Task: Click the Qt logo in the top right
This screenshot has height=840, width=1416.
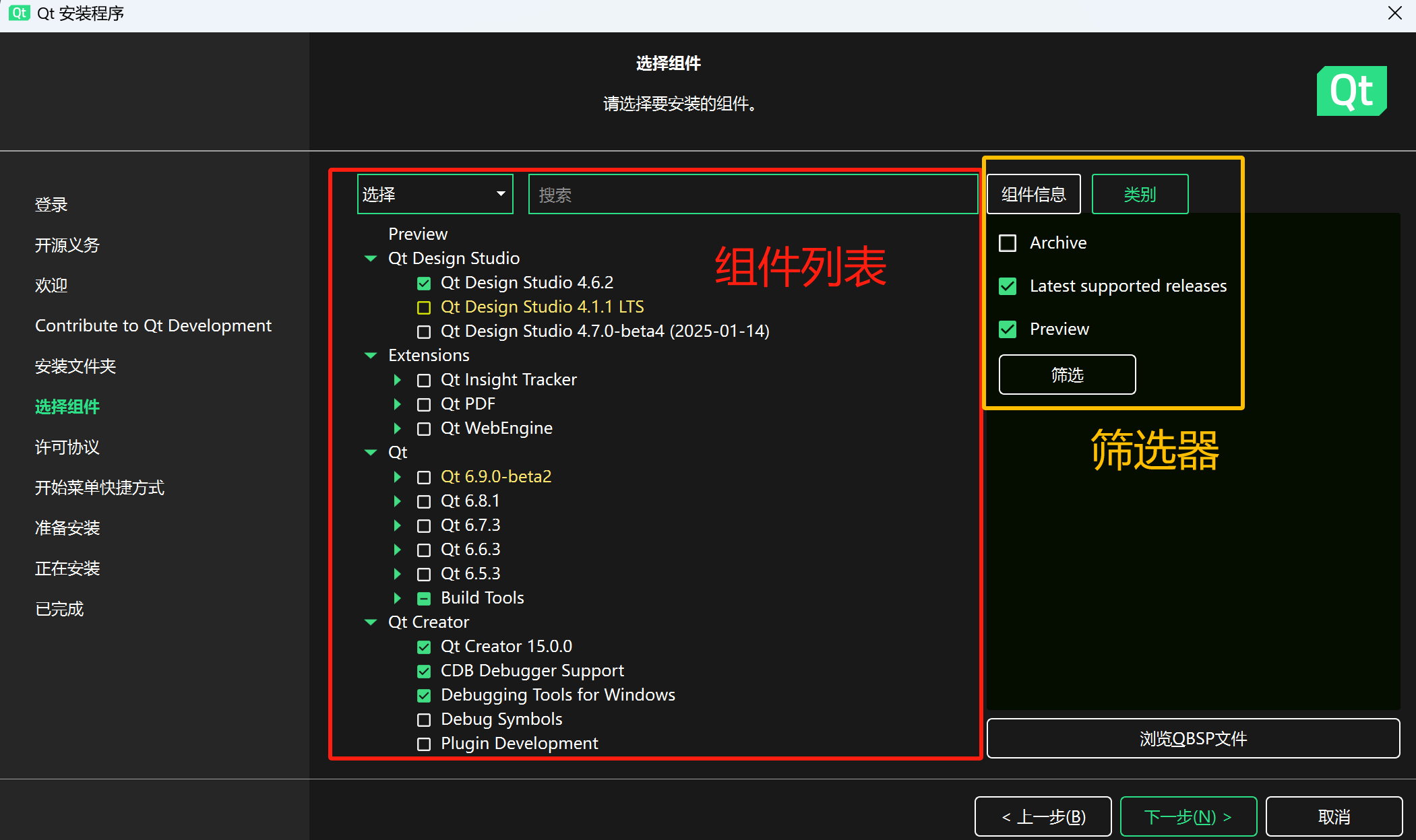Action: (1351, 91)
